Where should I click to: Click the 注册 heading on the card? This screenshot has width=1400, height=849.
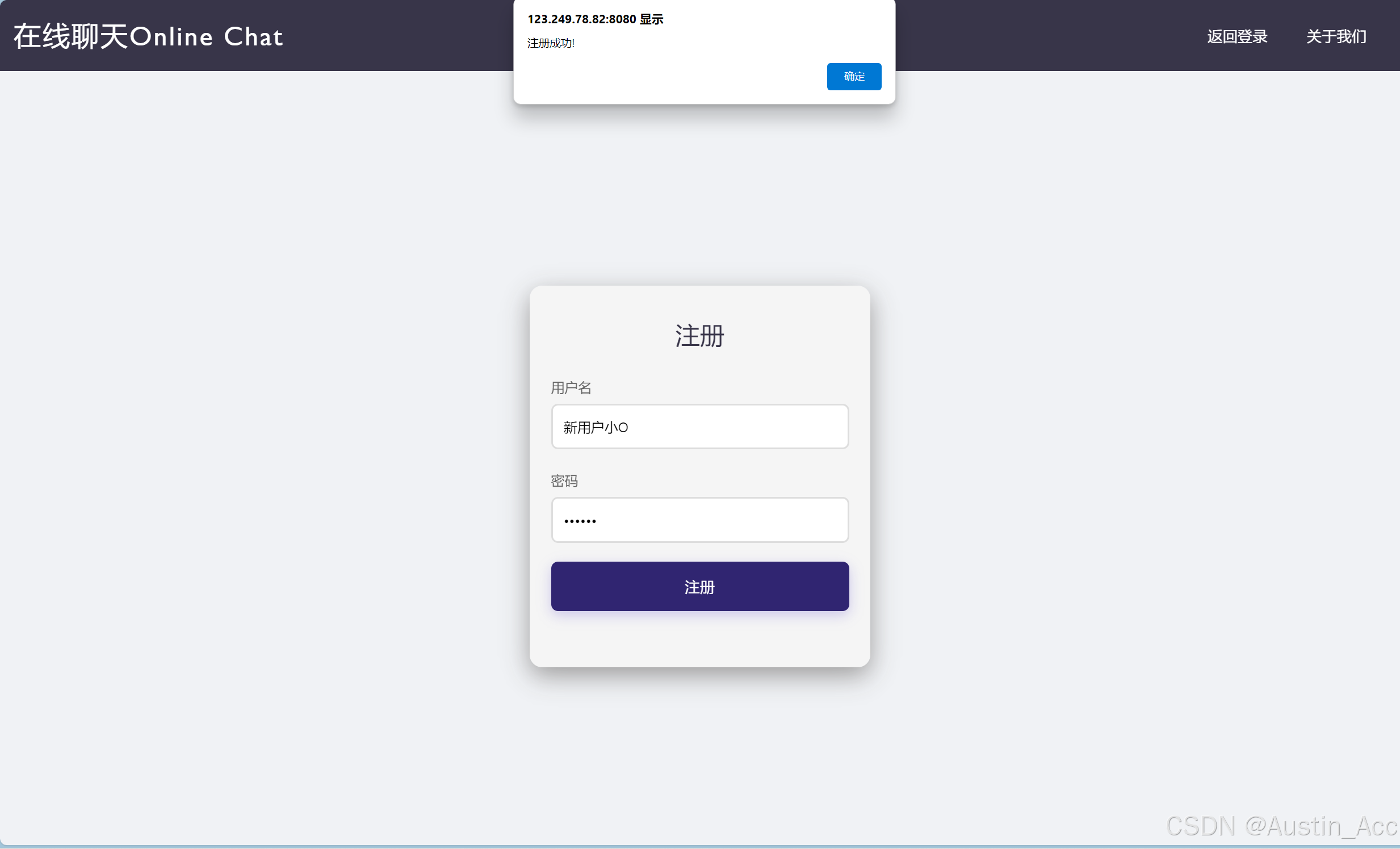(x=699, y=335)
